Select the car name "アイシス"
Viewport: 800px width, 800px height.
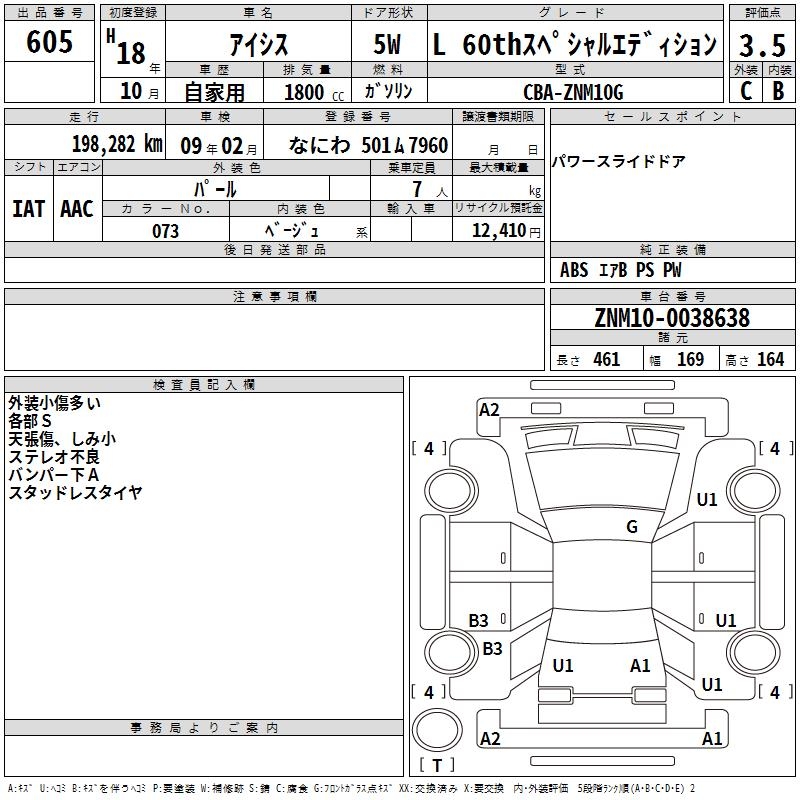(259, 44)
